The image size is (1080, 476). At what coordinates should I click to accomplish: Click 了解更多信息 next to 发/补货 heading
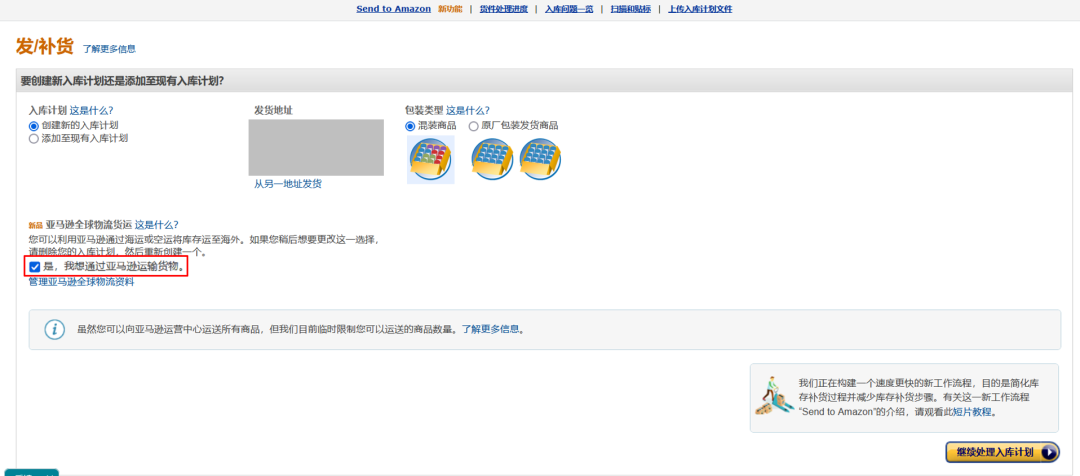109,49
